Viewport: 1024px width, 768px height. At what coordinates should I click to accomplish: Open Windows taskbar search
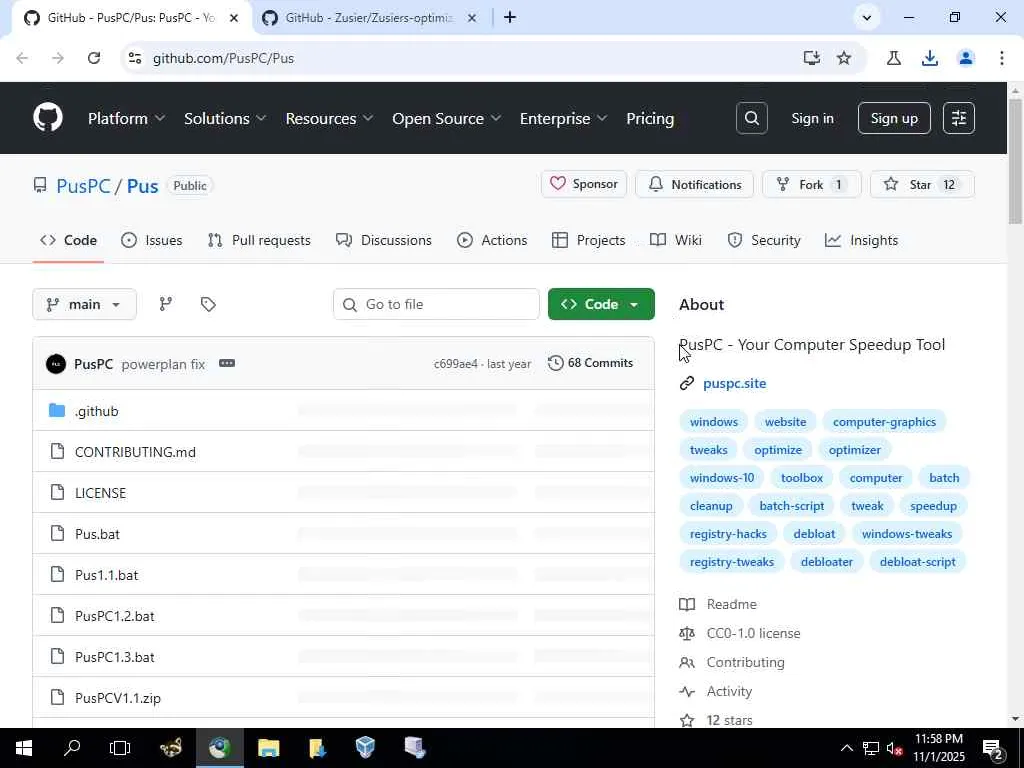click(72, 748)
